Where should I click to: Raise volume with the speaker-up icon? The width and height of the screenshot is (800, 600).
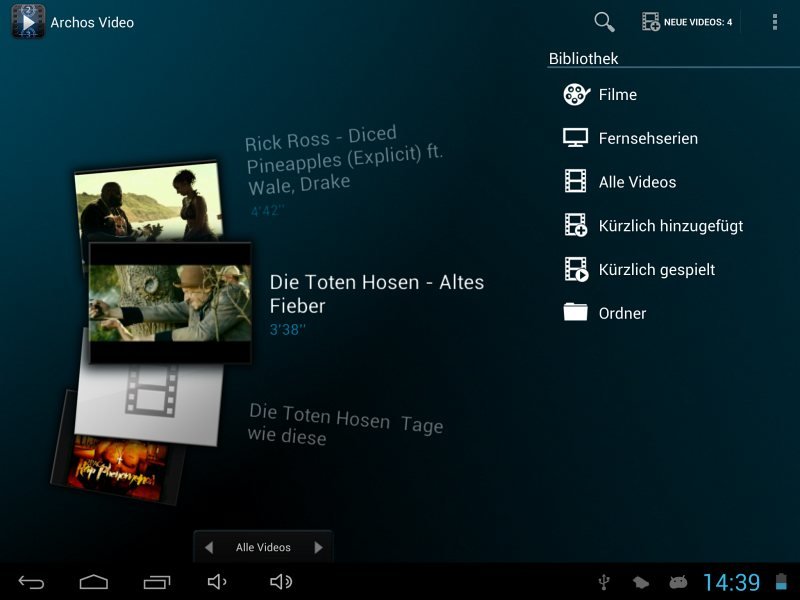pos(281,582)
